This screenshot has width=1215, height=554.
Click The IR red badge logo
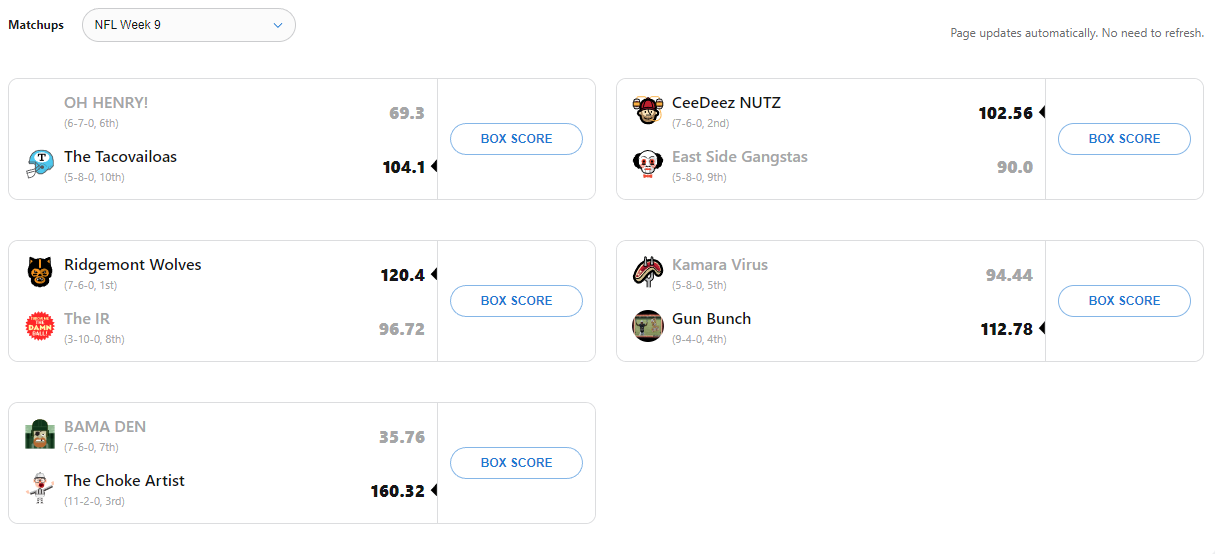click(40, 326)
